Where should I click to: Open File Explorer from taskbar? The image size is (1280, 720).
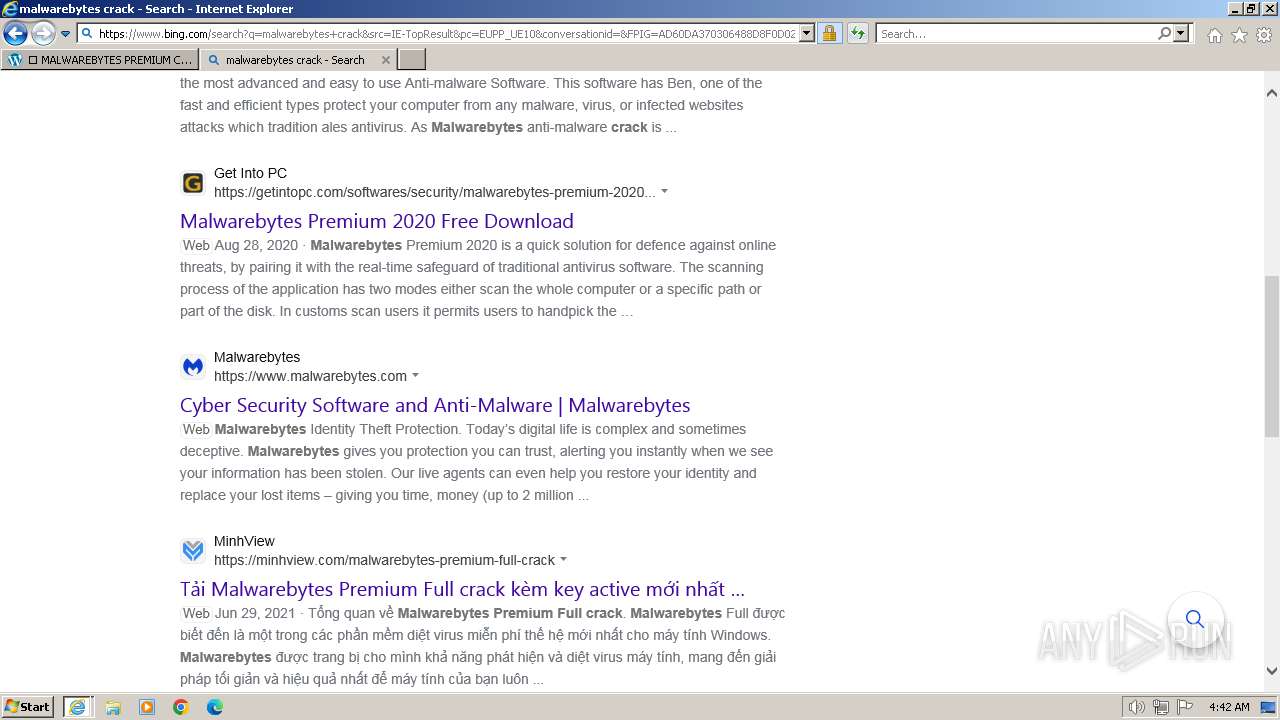click(113, 707)
